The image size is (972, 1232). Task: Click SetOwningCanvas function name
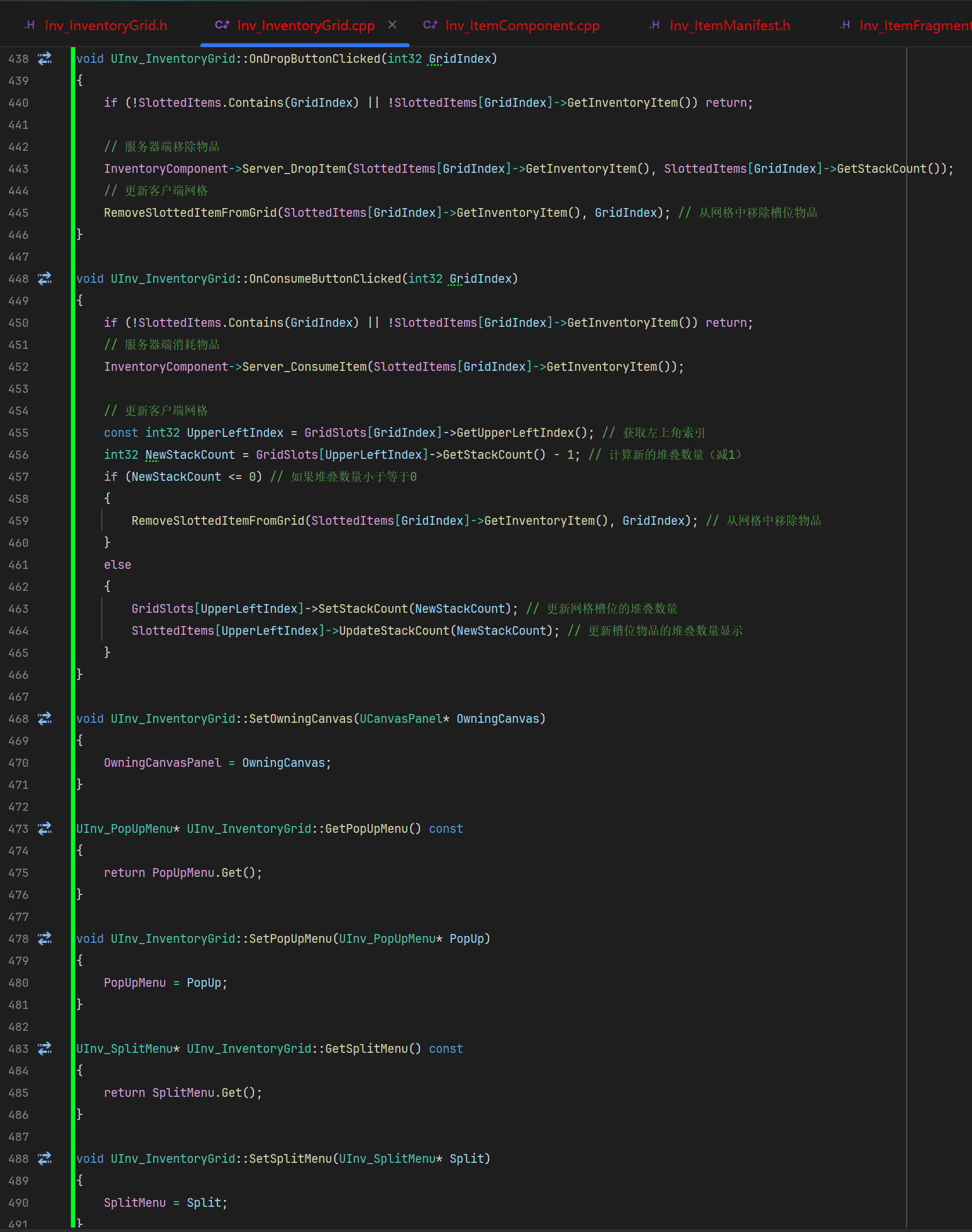coord(301,718)
